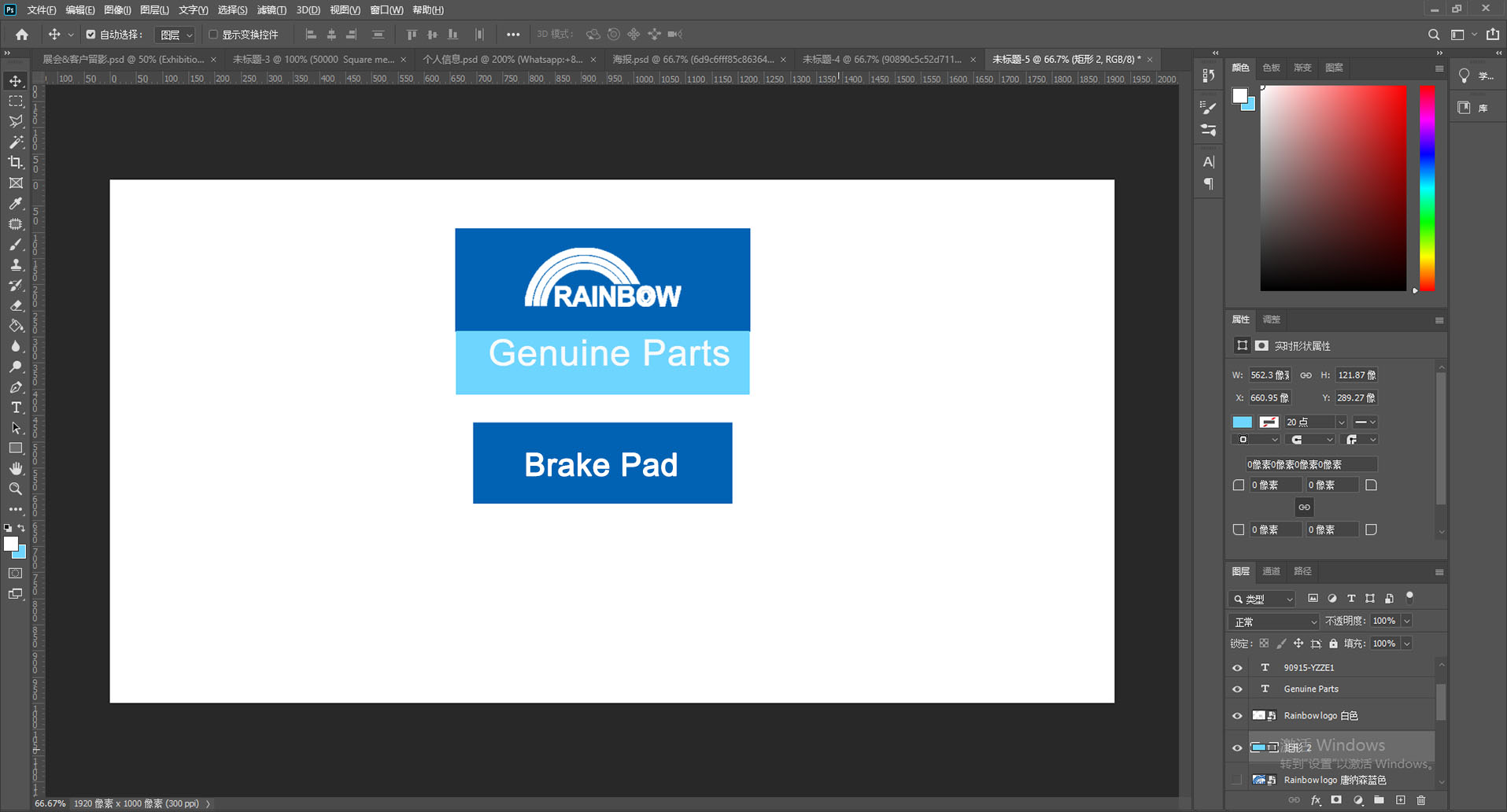This screenshot has height=812, width=1507.
Task: Click the shape stroke color swatch
Action: click(1269, 423)
